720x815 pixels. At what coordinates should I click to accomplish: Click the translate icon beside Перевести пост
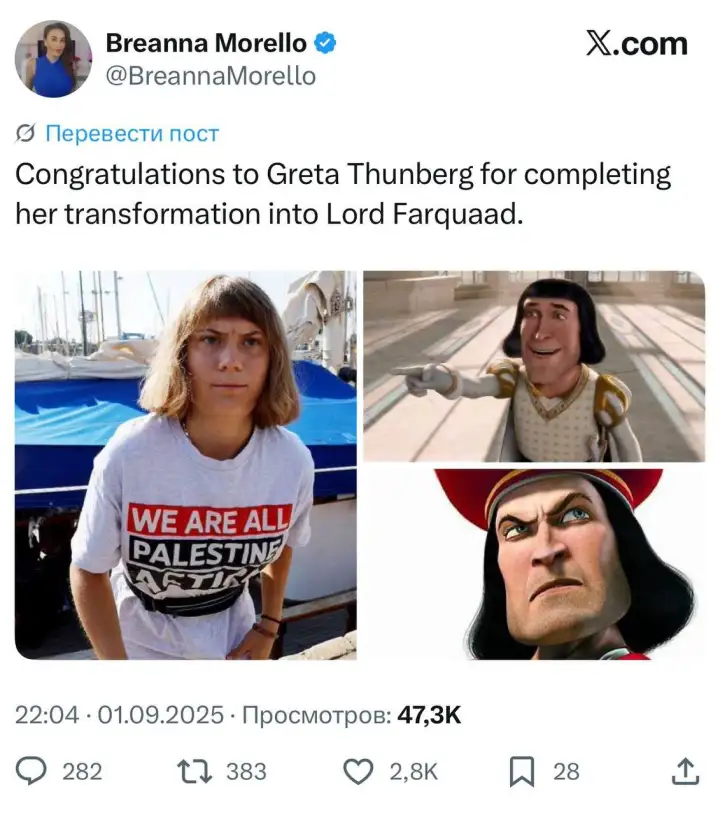click(28, 133)
